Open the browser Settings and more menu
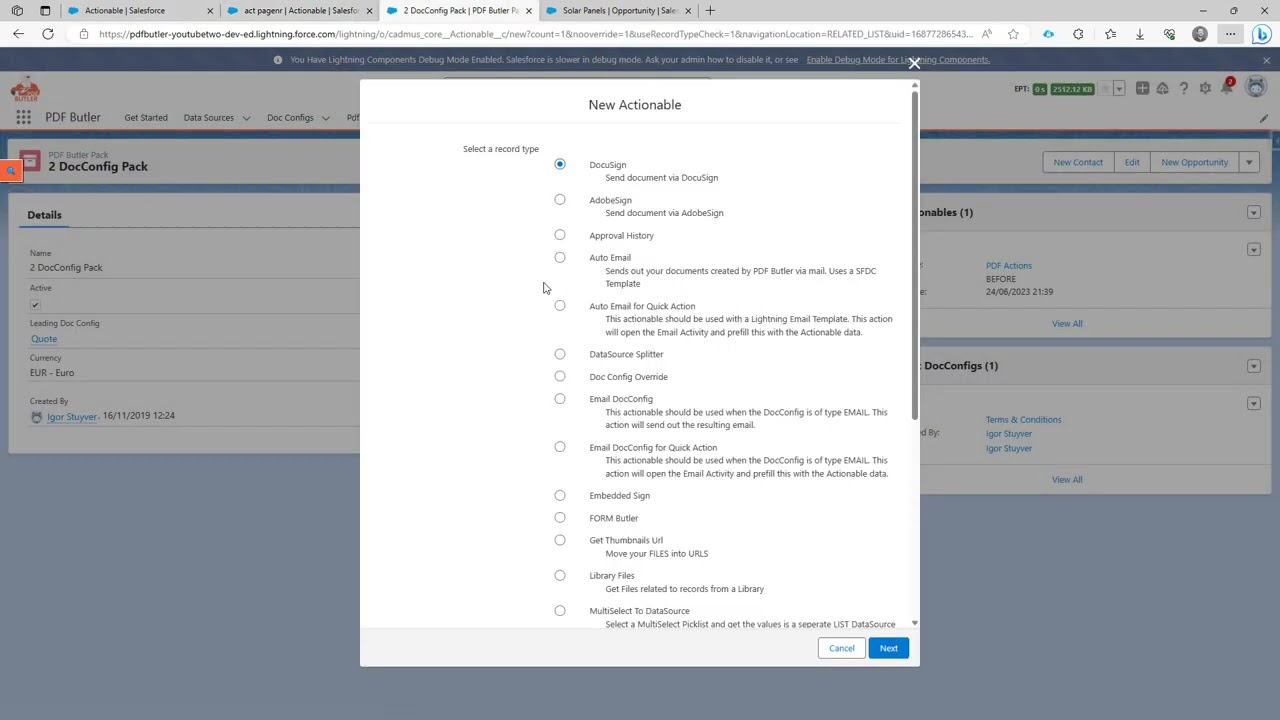This screenshot has width=1280, height=720. (1230, 34)
